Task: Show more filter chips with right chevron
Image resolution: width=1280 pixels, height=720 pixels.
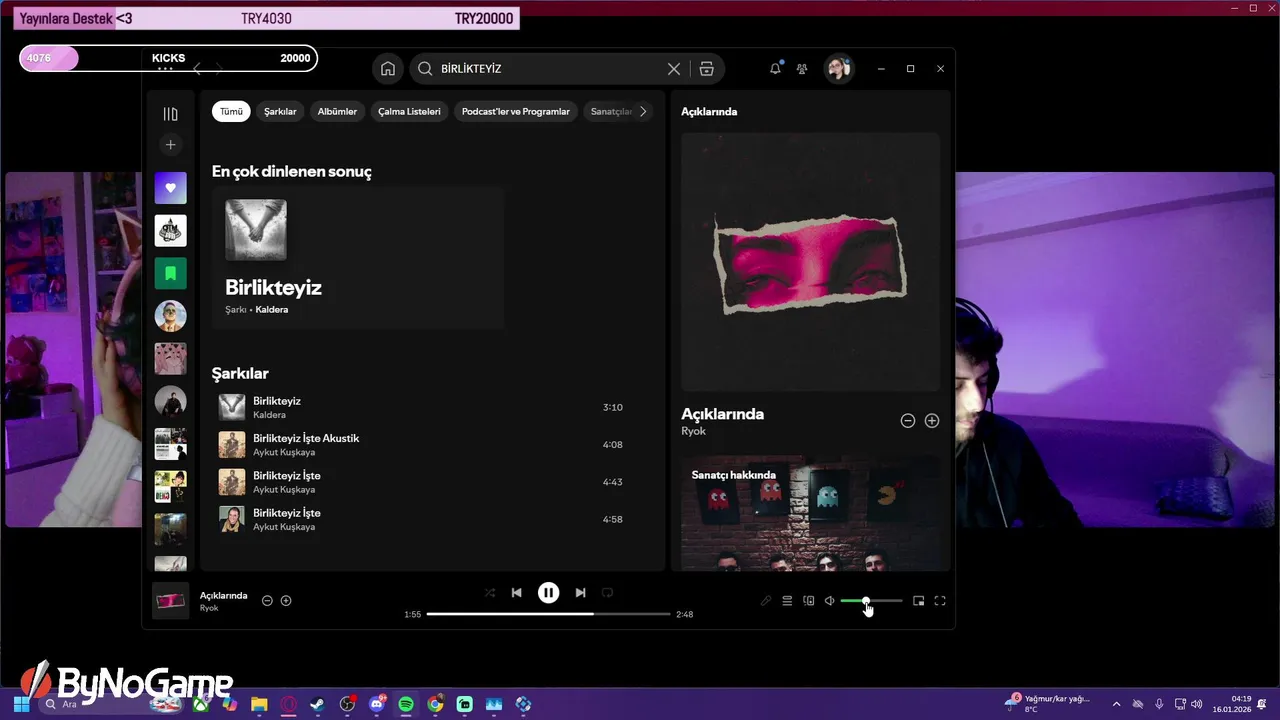Action: point(643,111)
